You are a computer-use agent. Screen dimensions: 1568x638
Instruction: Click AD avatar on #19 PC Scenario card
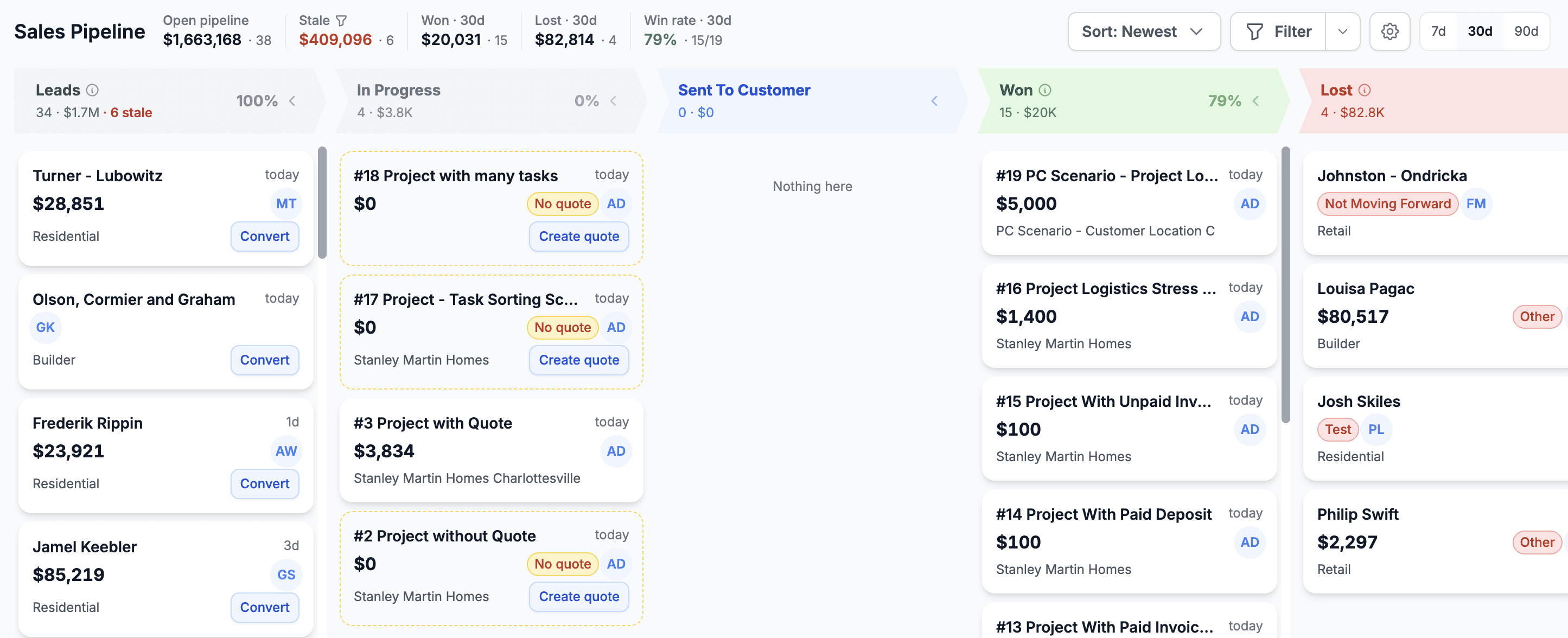click(x=1250, y=204)
